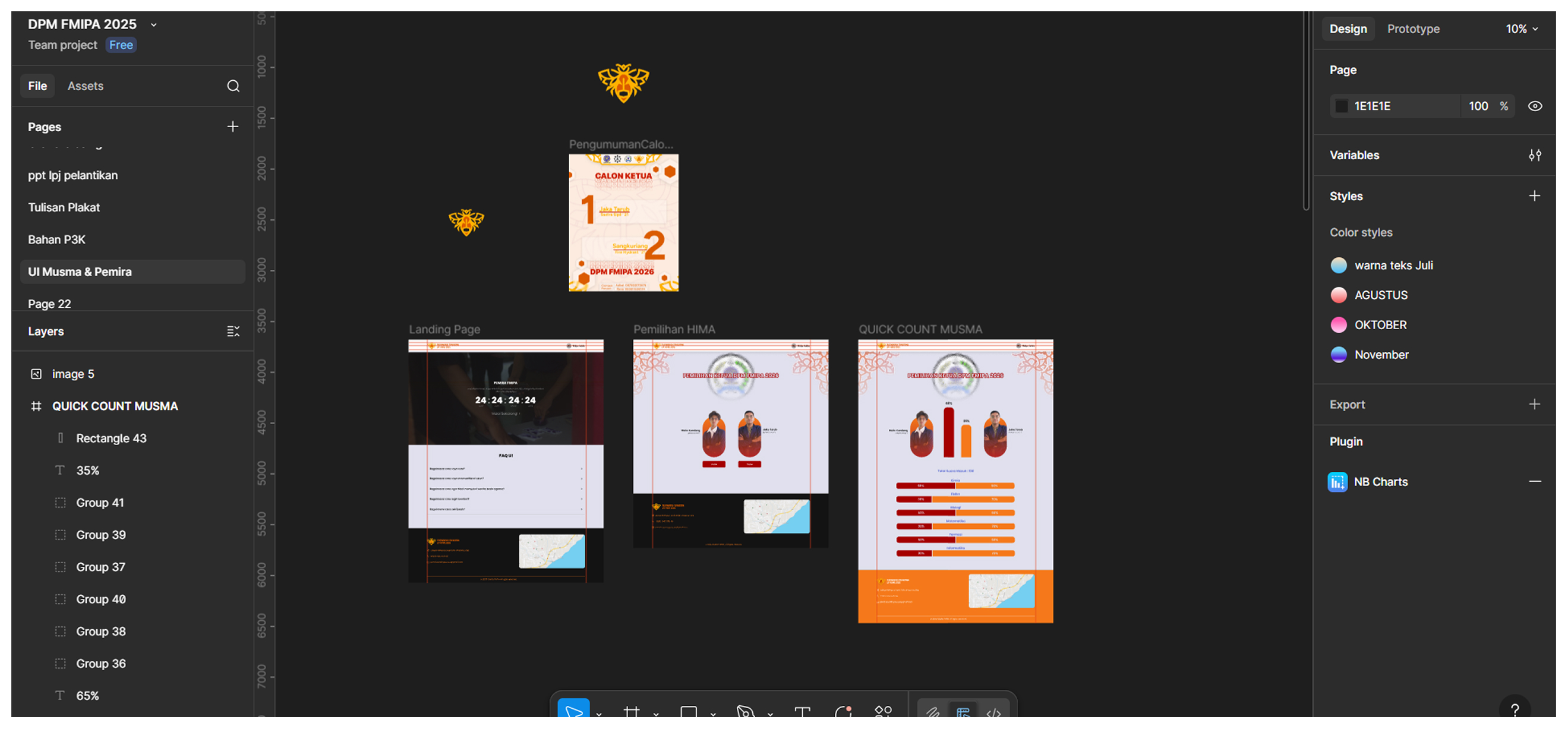
Task: Select the Pen tool
Action: pos(745,711)
